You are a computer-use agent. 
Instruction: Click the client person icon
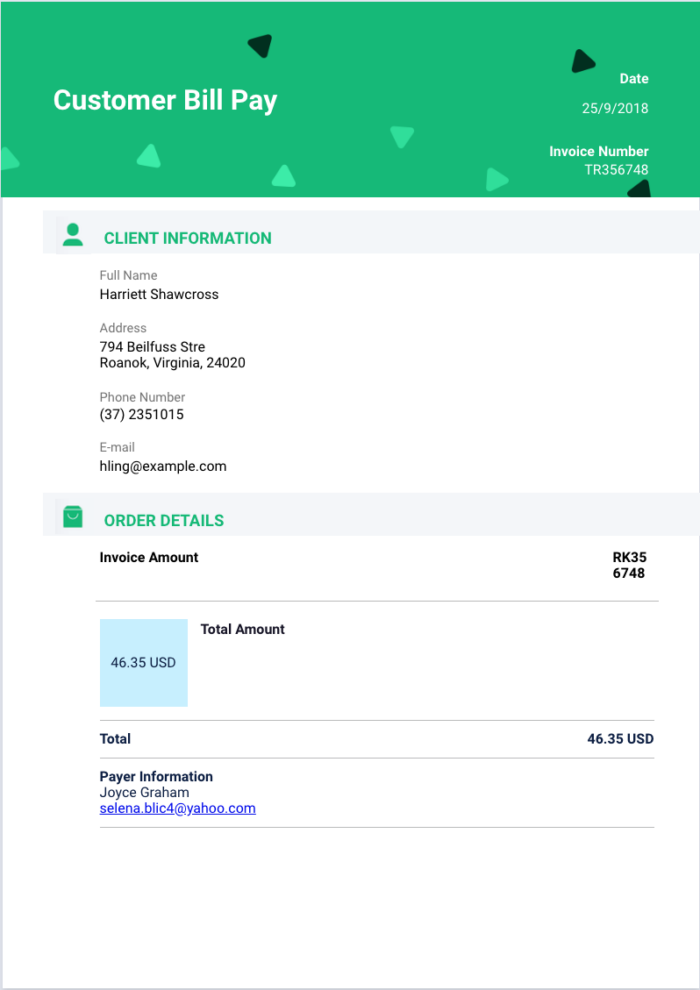point(73,235)
